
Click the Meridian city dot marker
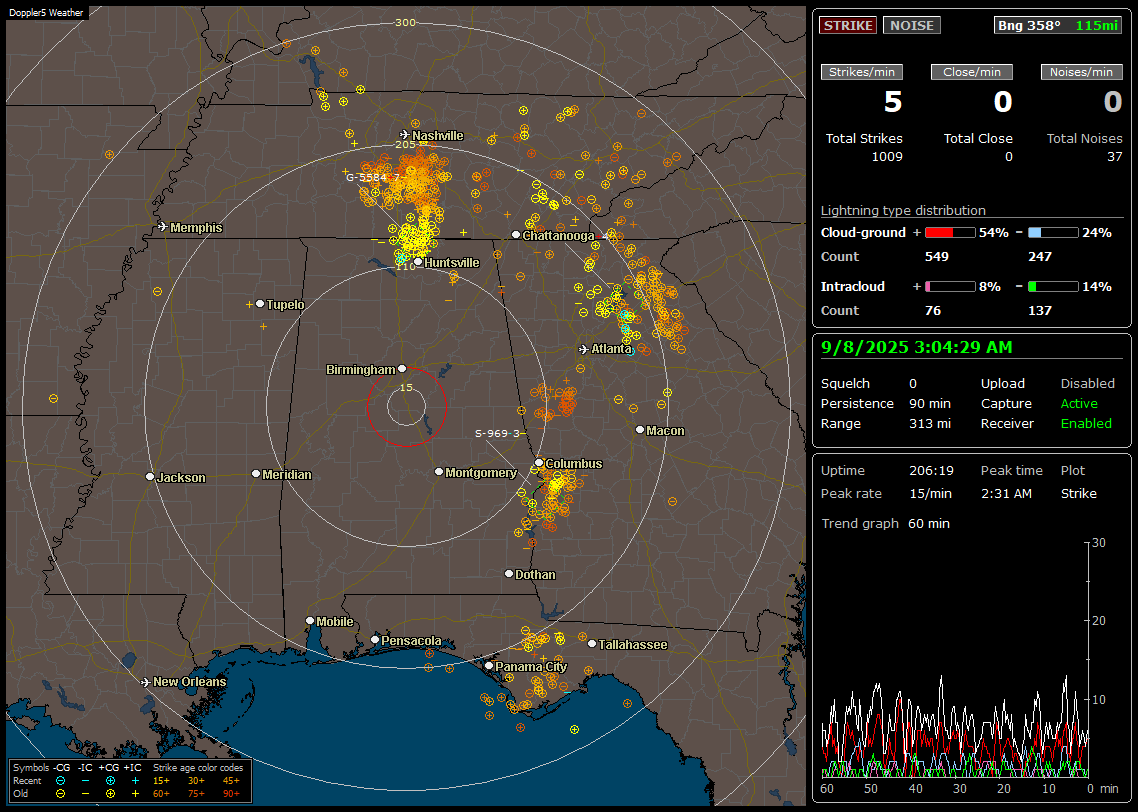tap(255, 474)
